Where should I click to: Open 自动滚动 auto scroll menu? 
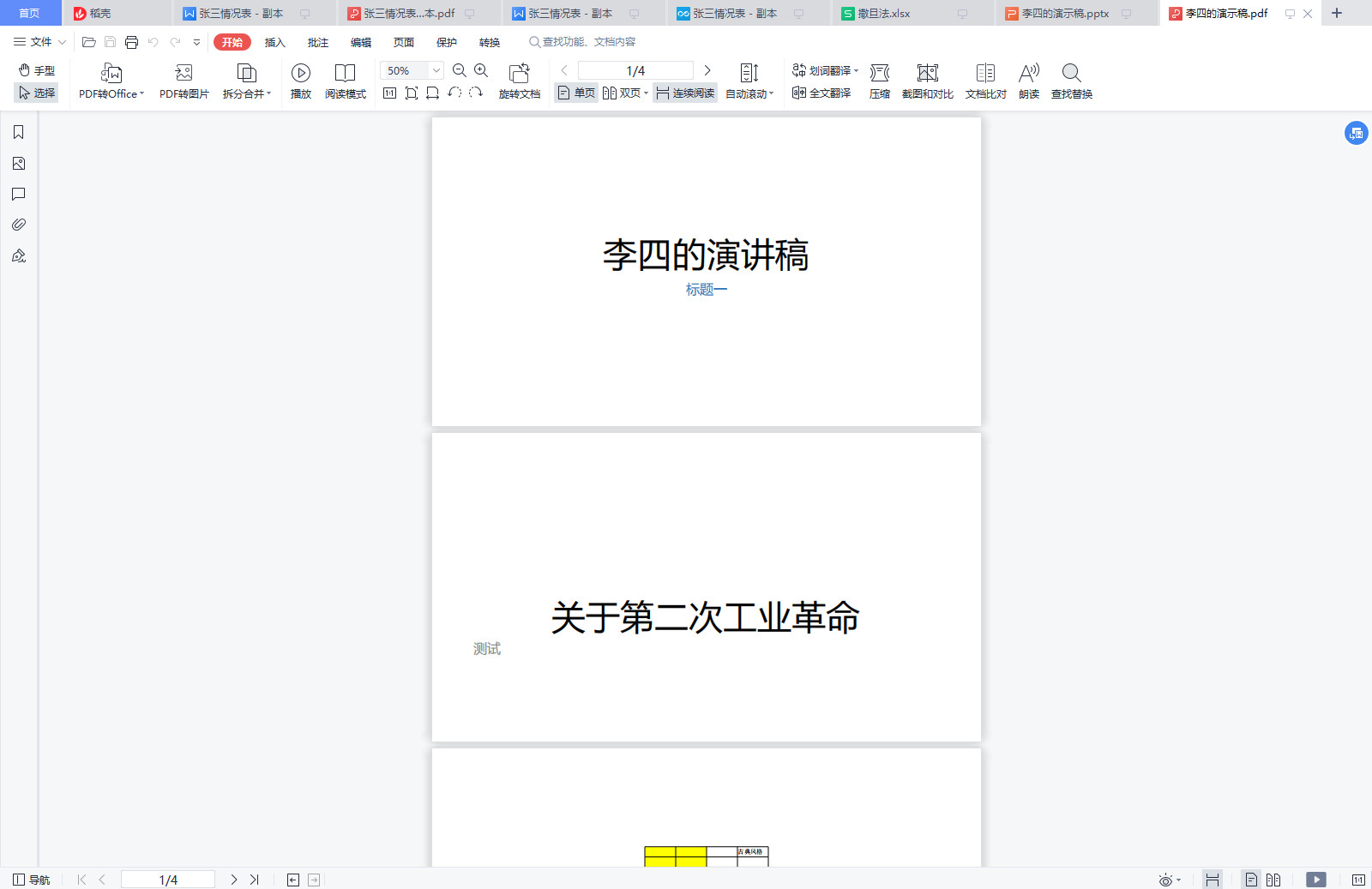(x=749, y=81)
